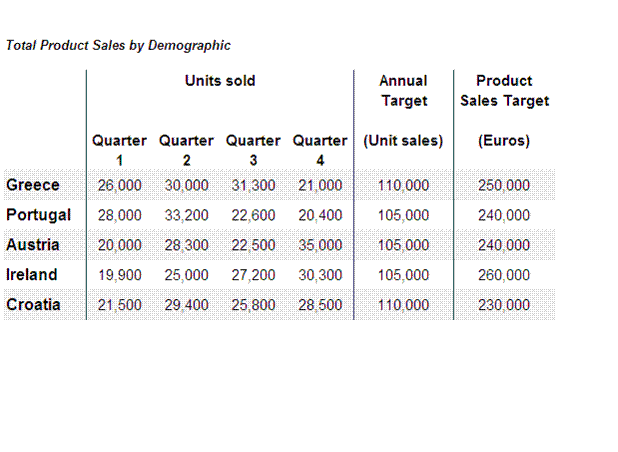The image size is (618, 452).
Task: Select the 'Ireland' row label
Action: (32, 275)
